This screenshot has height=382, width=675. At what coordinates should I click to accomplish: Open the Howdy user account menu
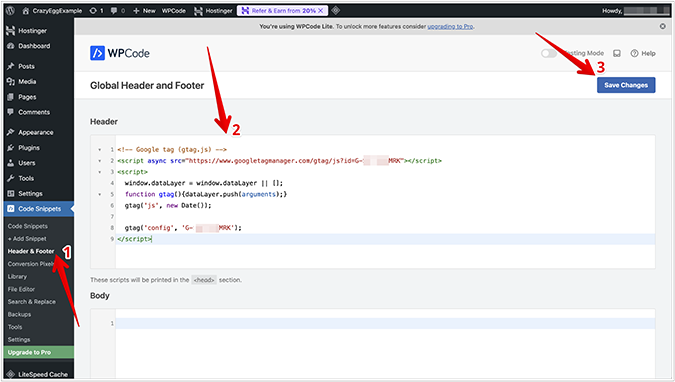635,11
